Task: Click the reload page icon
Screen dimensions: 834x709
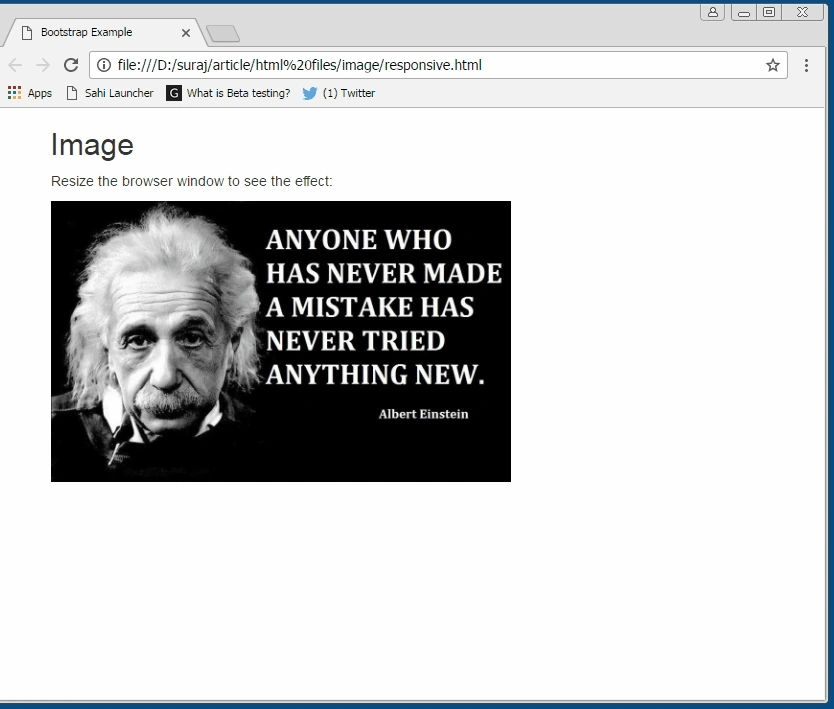Action: point(71,65)
